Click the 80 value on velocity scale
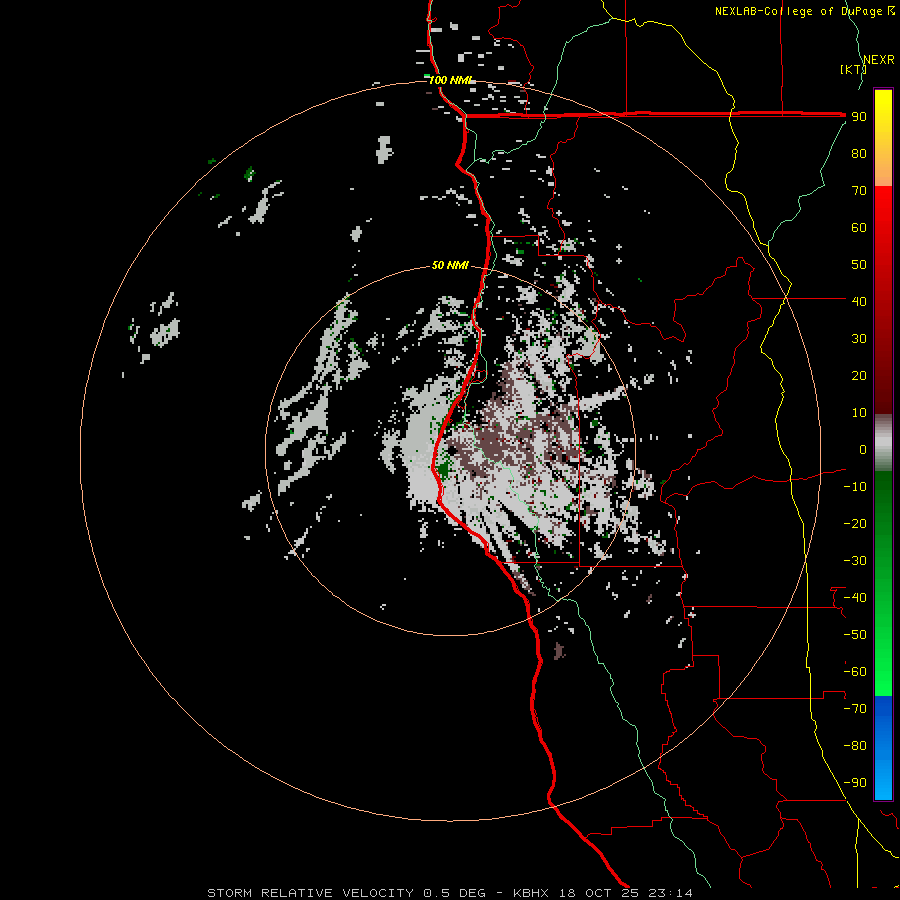This screenshot has height=900, width=900. (x=859, y=154)
